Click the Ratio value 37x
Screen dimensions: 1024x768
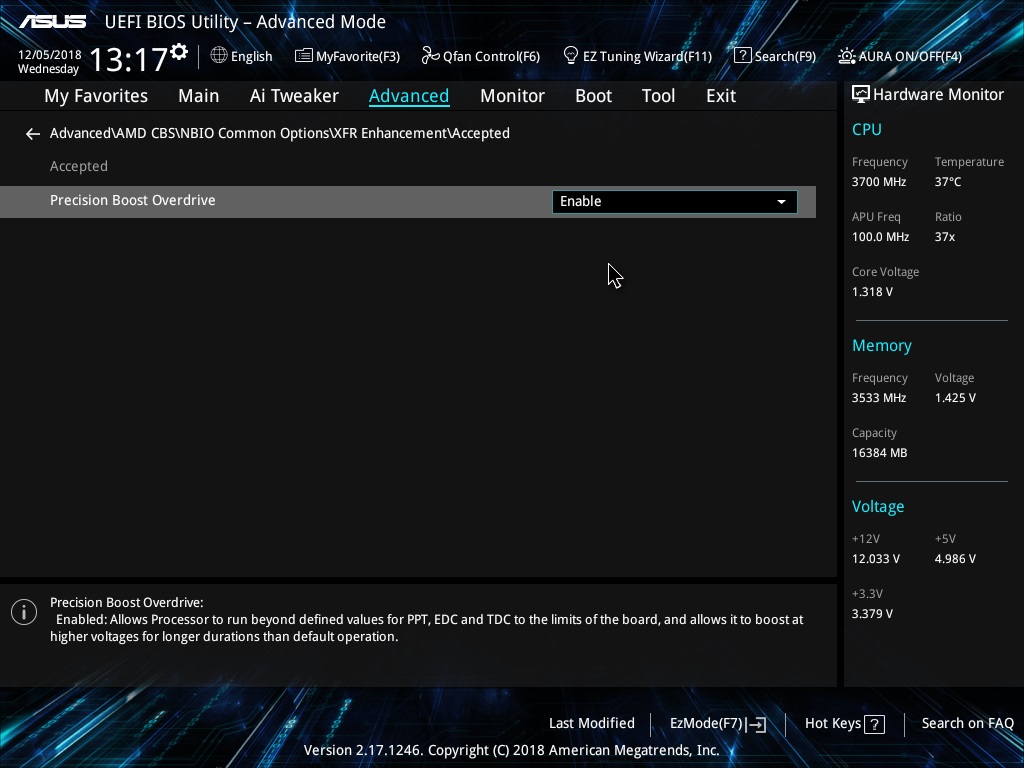click(944, 237)
